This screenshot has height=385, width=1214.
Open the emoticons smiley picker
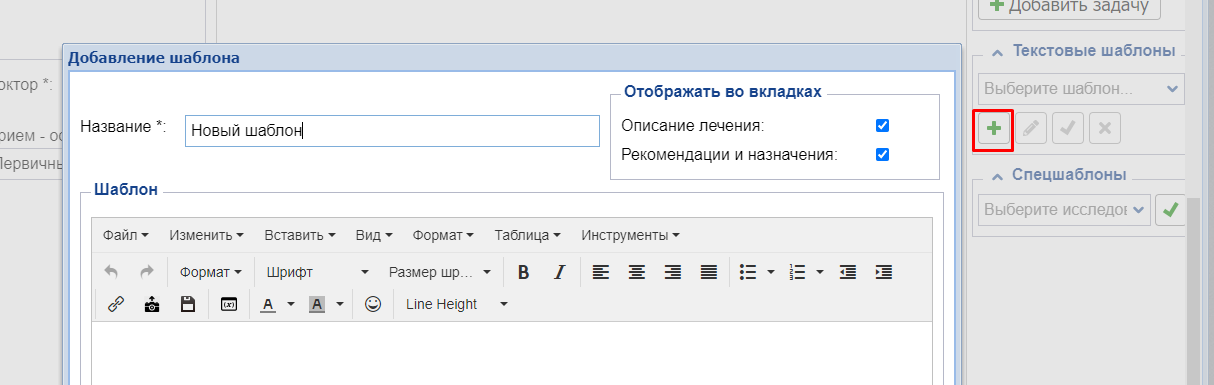pyautogui.click(x=373, y=304)
